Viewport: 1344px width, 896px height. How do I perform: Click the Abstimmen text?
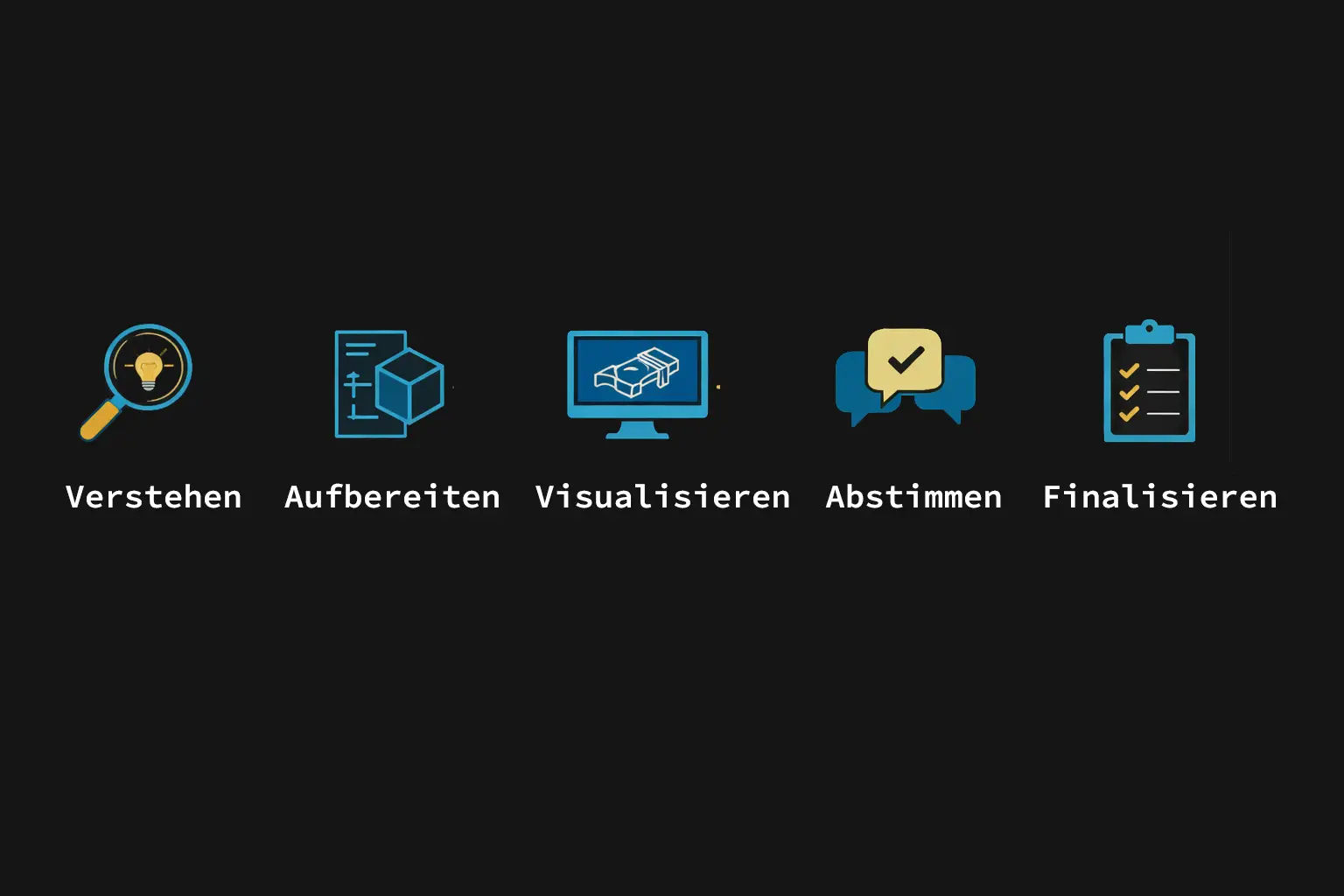(914, 497)
